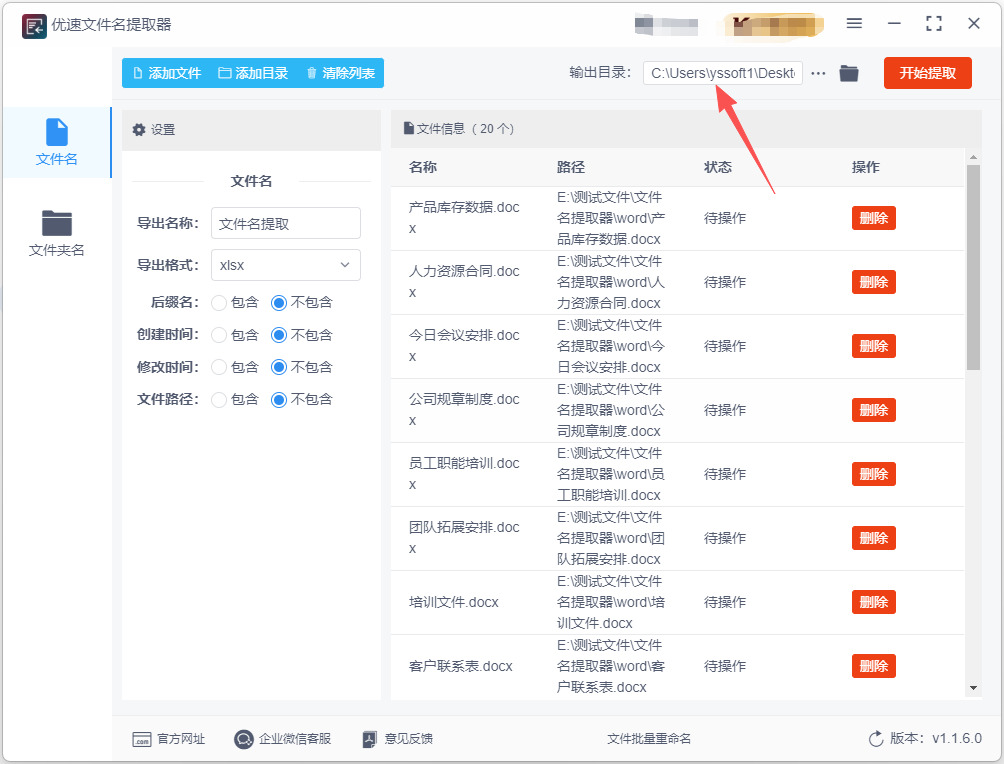
Task: Click 添加目录 toolbar button
Action: 253,73
